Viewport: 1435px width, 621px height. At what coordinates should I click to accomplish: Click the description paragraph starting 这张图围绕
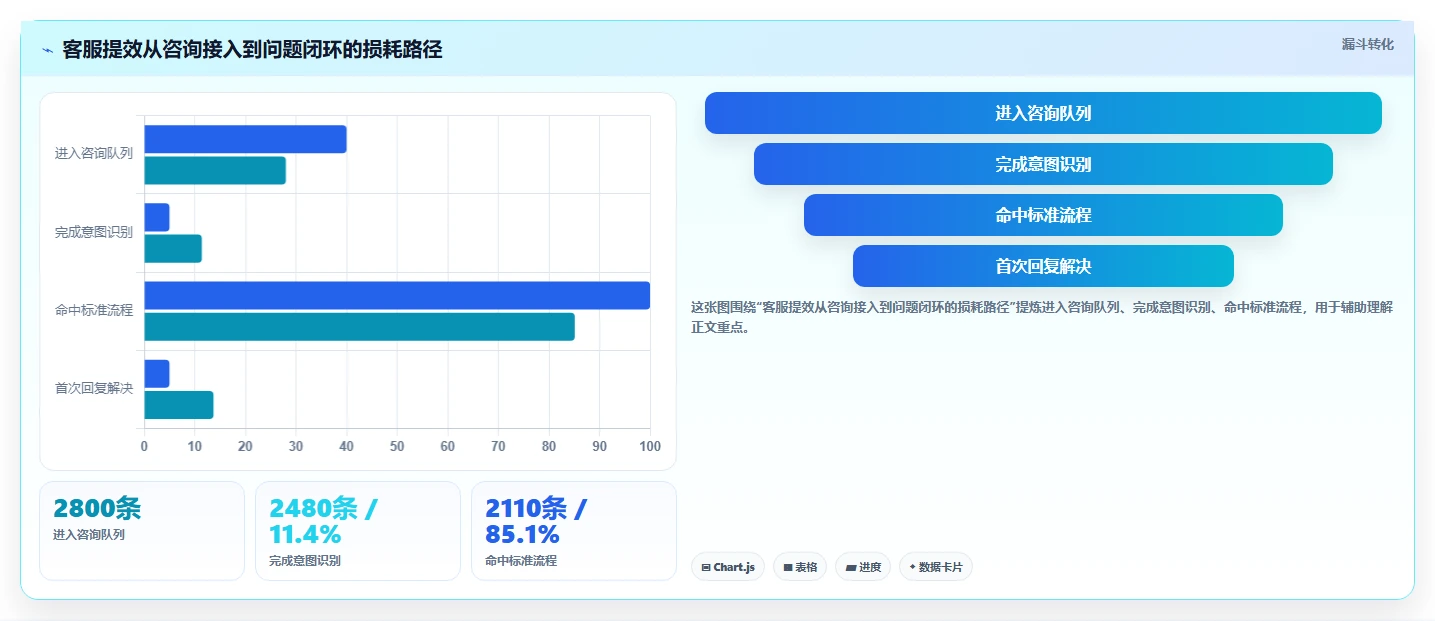coord(1042,317)
